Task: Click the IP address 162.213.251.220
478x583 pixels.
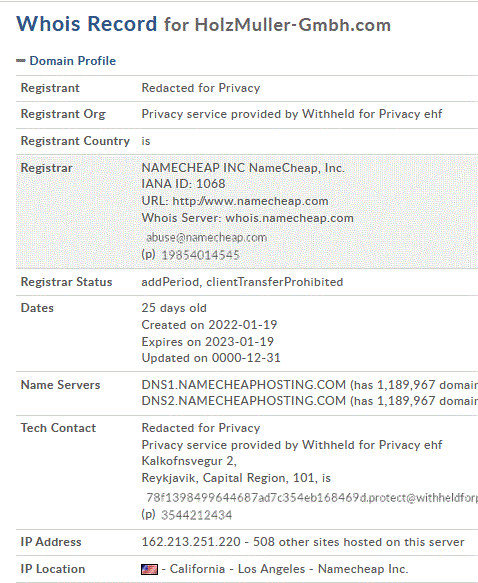Action: point(191,542)
